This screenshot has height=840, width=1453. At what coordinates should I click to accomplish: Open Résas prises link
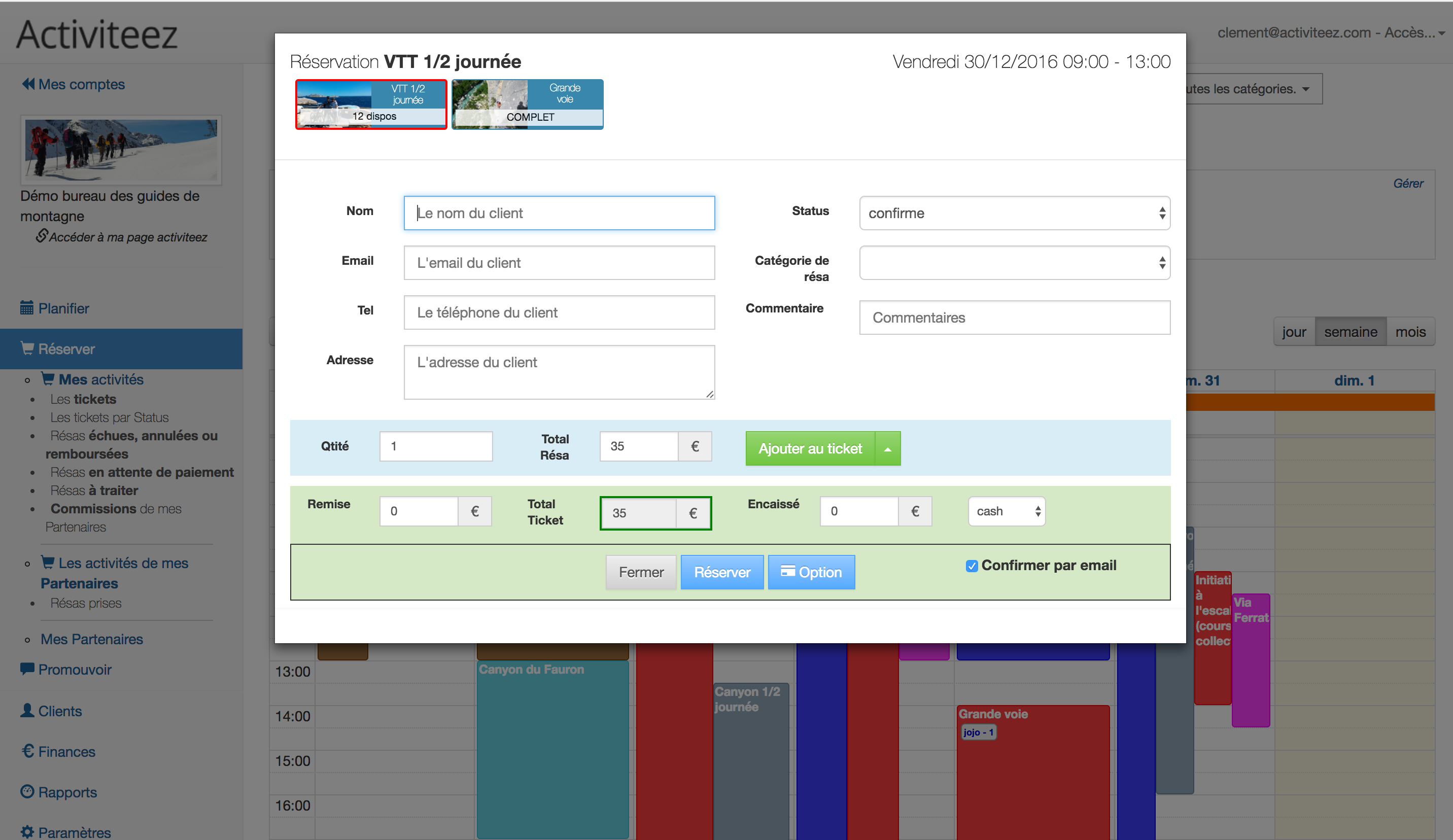click(86, 603)
